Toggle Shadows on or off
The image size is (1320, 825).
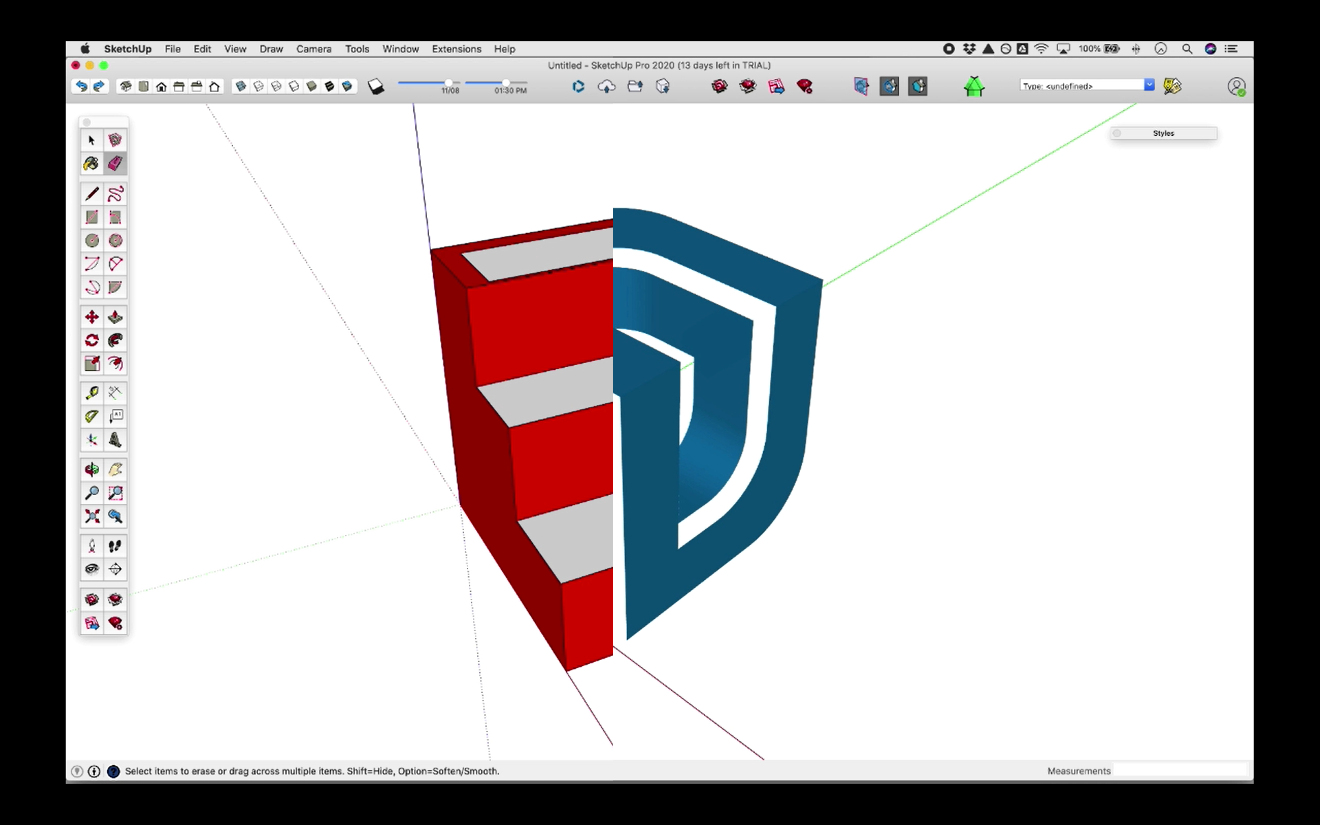coord(376,87)
